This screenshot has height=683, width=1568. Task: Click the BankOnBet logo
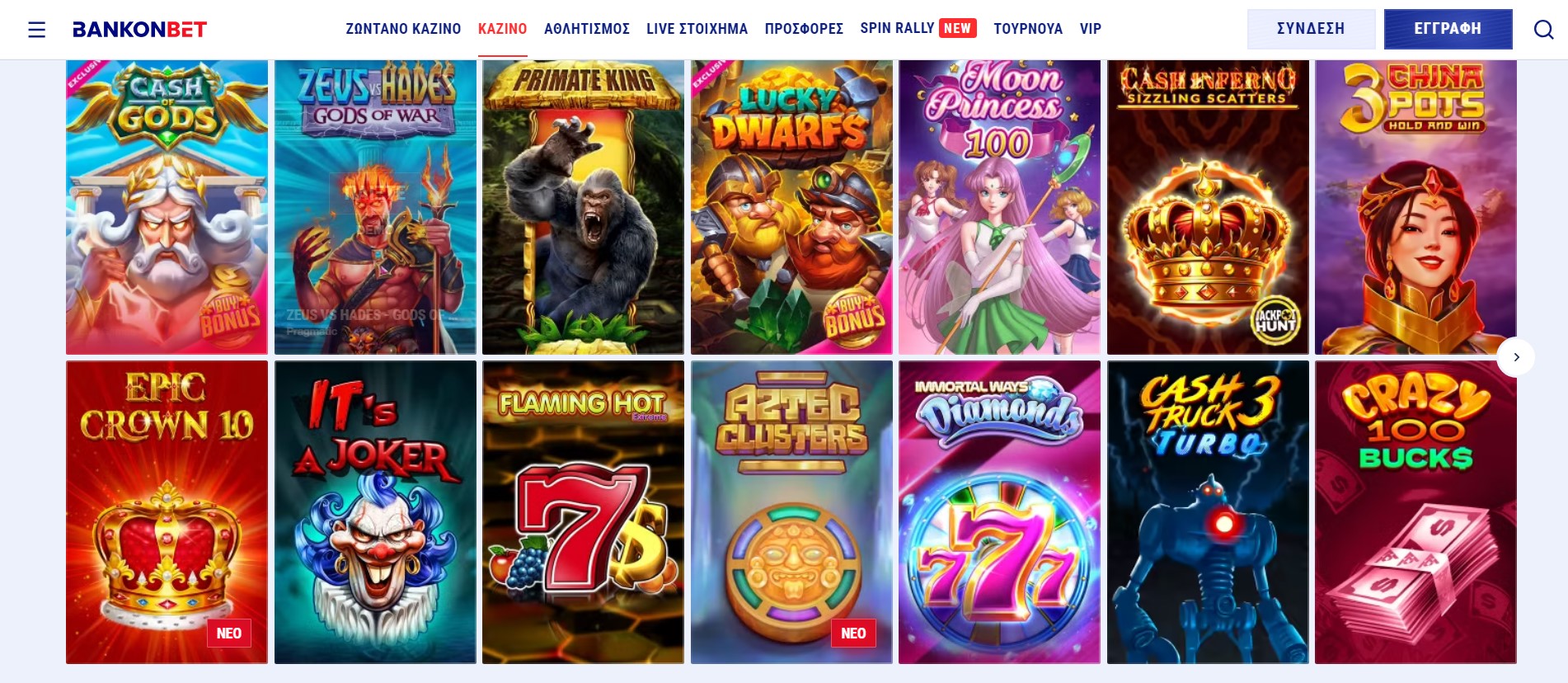click(139, 30)
